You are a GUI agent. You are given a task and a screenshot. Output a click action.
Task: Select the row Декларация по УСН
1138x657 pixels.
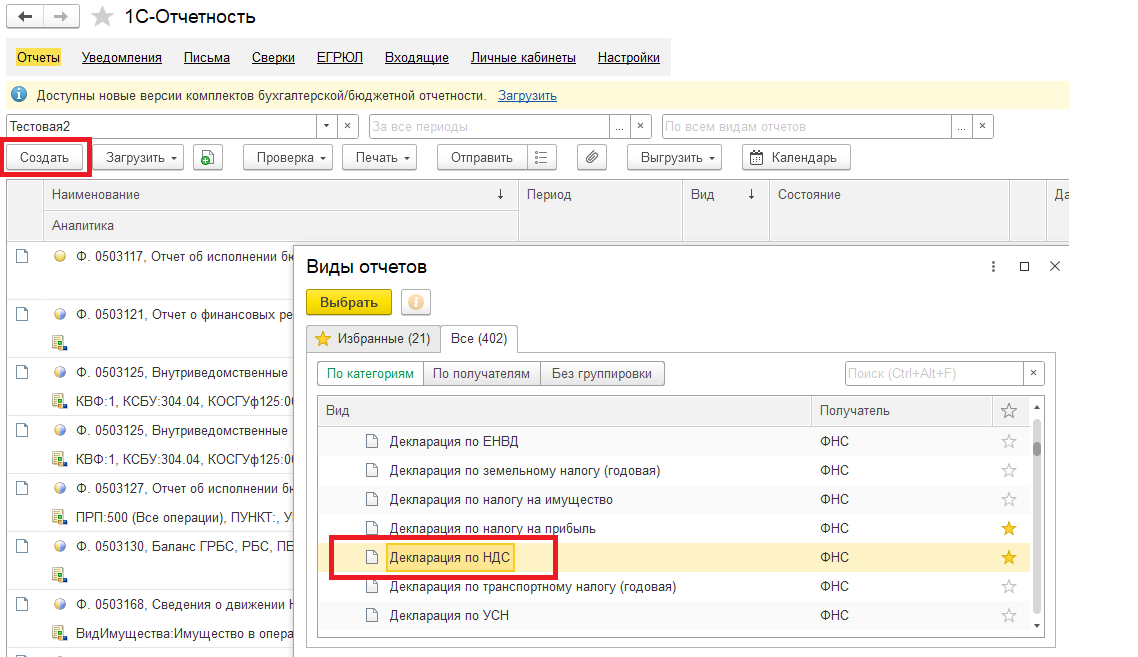pyautogui.click(x=674, y=616)
